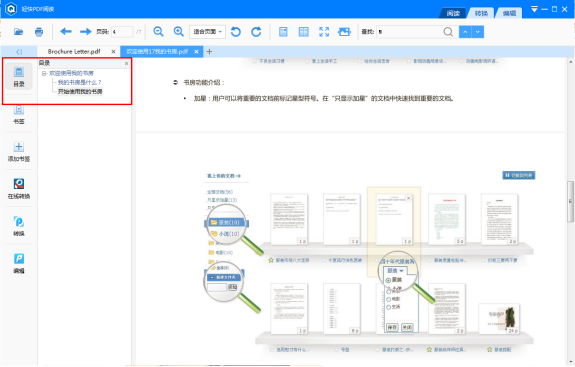Switch to the 阅读 mode tab
Viewport: 575px width, 367px height.
[x=453, y=13]
